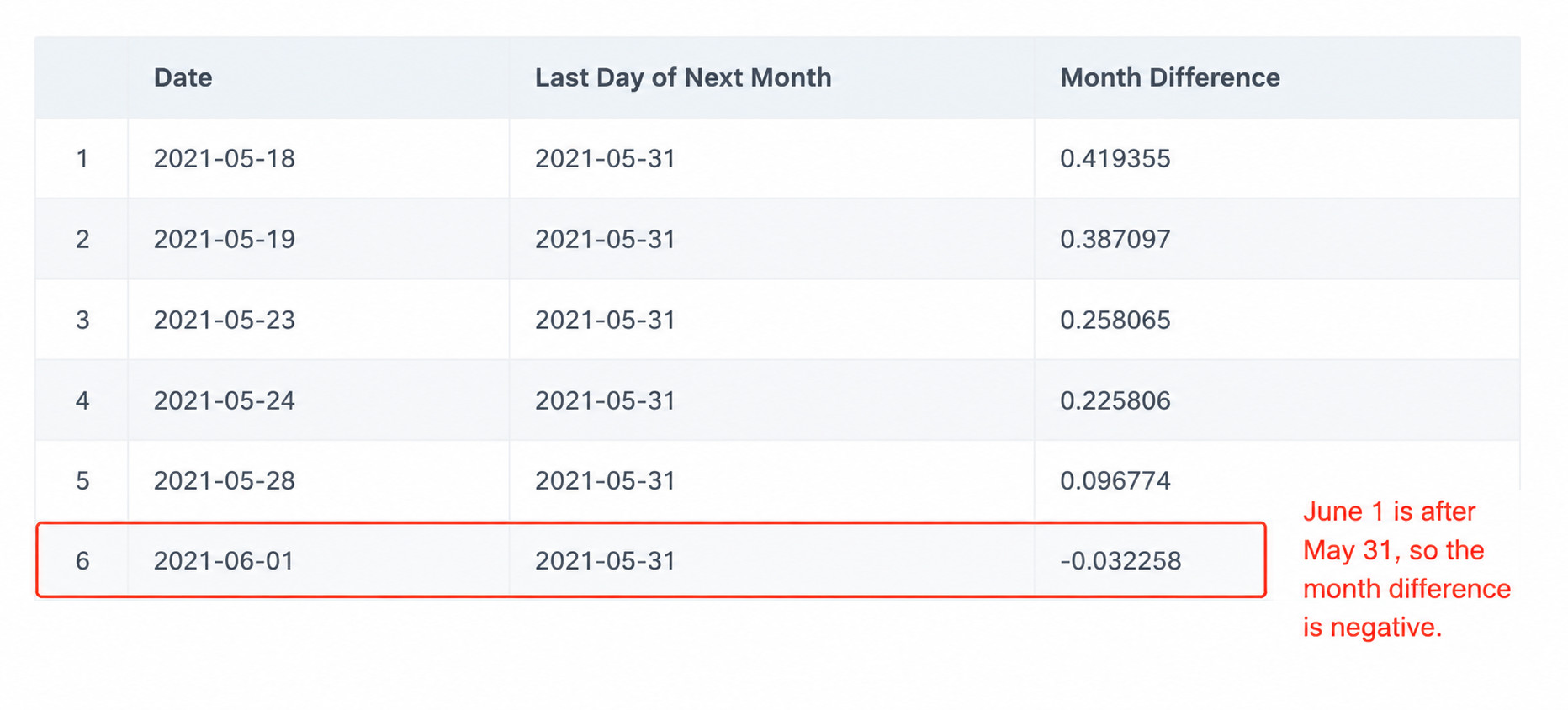Select the date cell 2021-05-23

[x=224, y=320]
